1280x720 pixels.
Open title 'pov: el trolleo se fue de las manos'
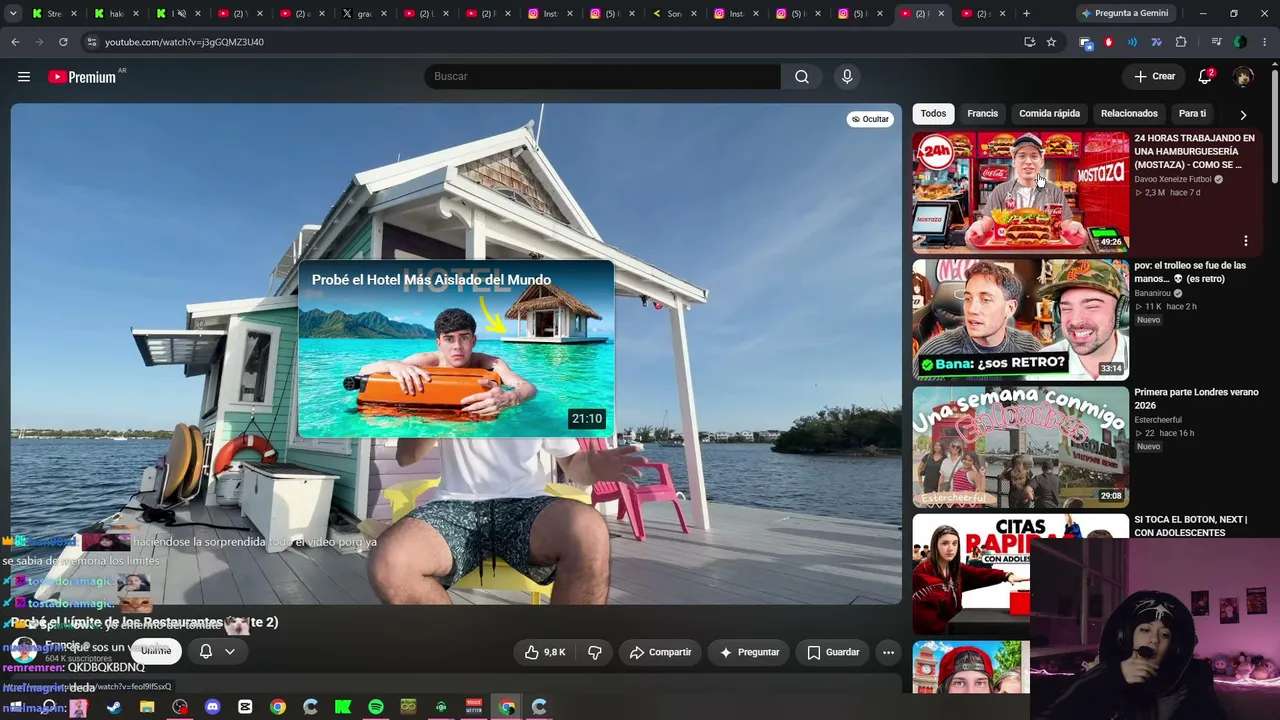[1190, 272]
